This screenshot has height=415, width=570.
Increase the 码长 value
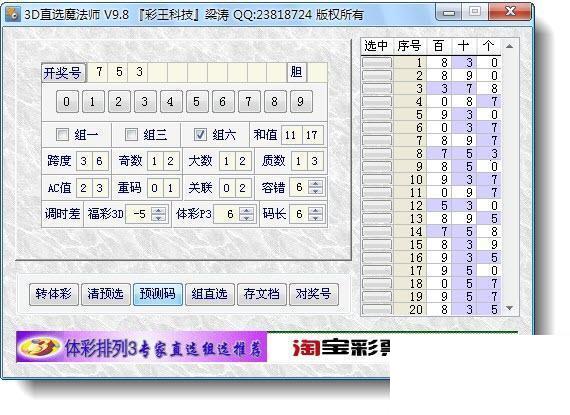[x=316, y=211]
